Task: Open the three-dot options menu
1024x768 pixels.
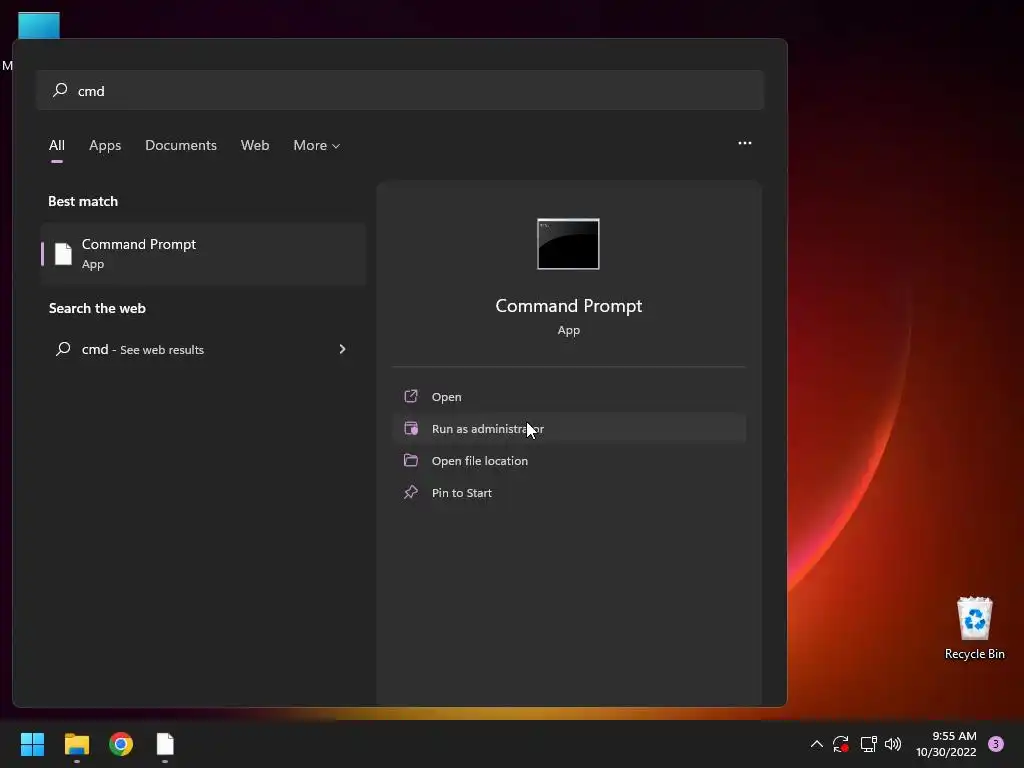Action: pos(744,143)
